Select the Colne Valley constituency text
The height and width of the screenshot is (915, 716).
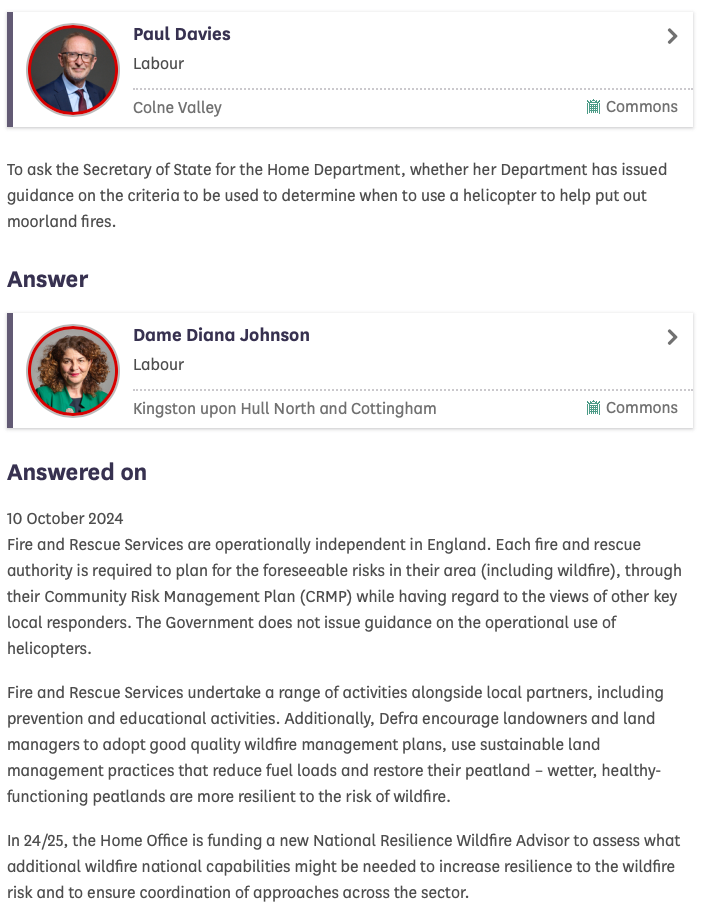pos(177,108)
